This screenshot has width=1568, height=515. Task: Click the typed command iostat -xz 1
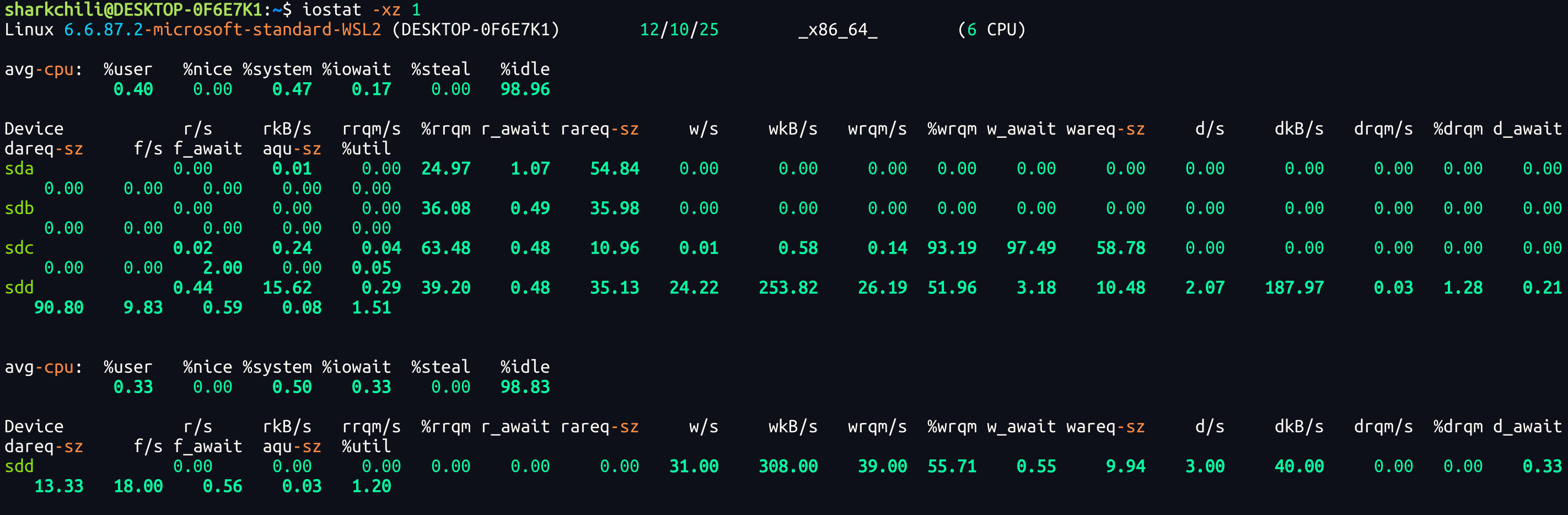pyautogui.click(x=361, y=10)
